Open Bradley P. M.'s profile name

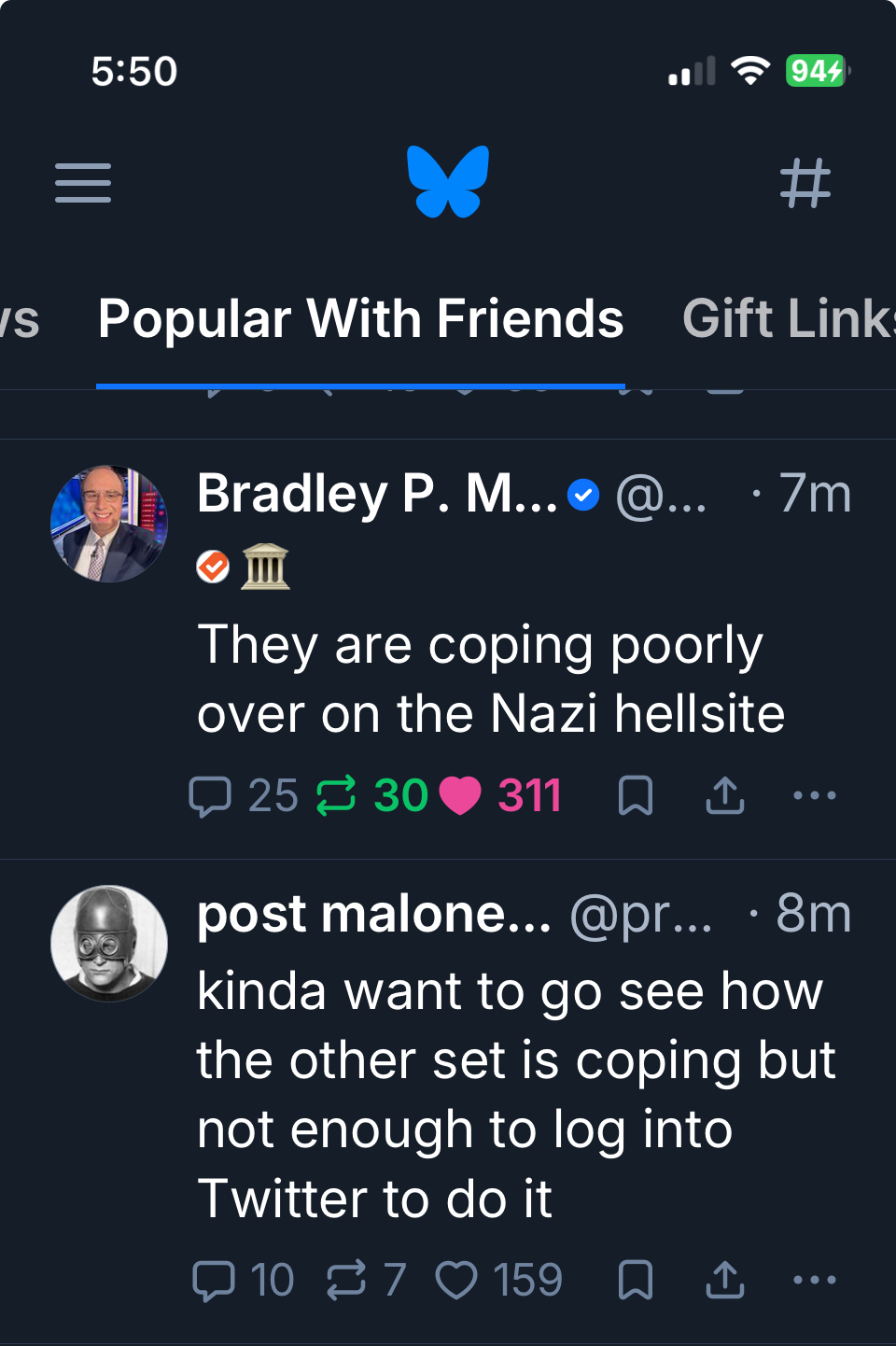(377, 494)
